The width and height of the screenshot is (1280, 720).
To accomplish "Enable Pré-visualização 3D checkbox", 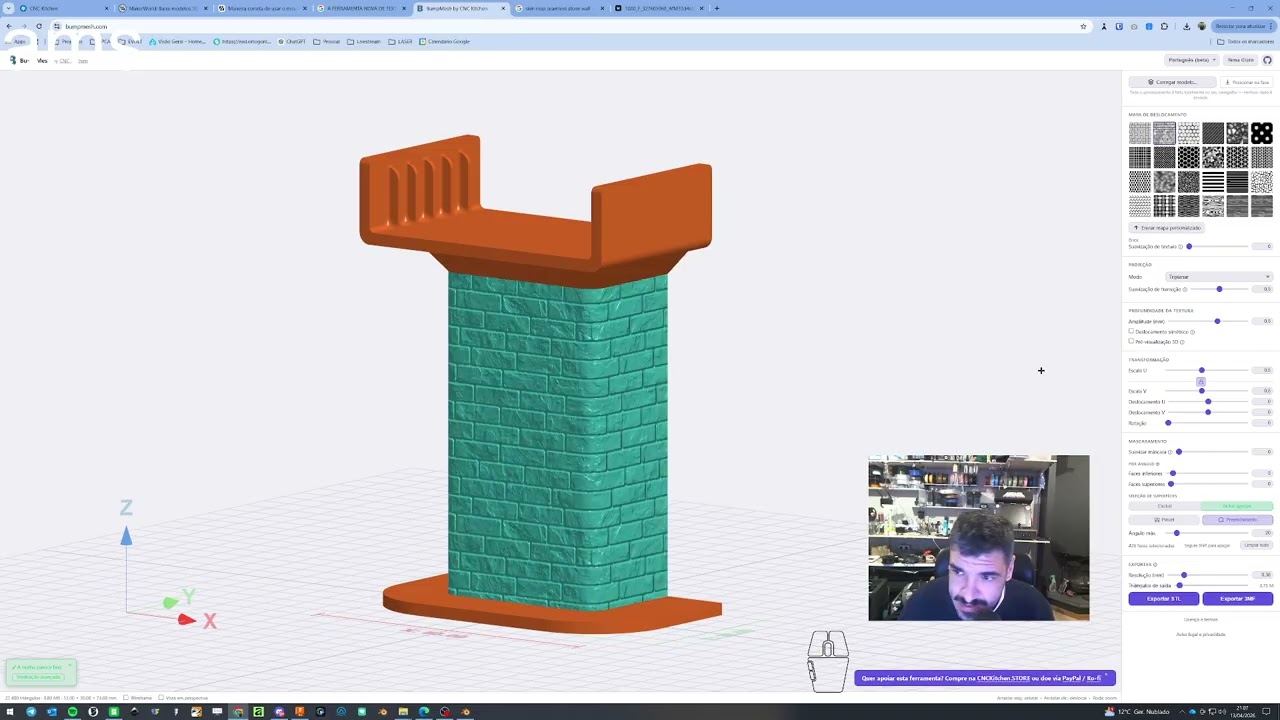I will tap(1132, 342).
